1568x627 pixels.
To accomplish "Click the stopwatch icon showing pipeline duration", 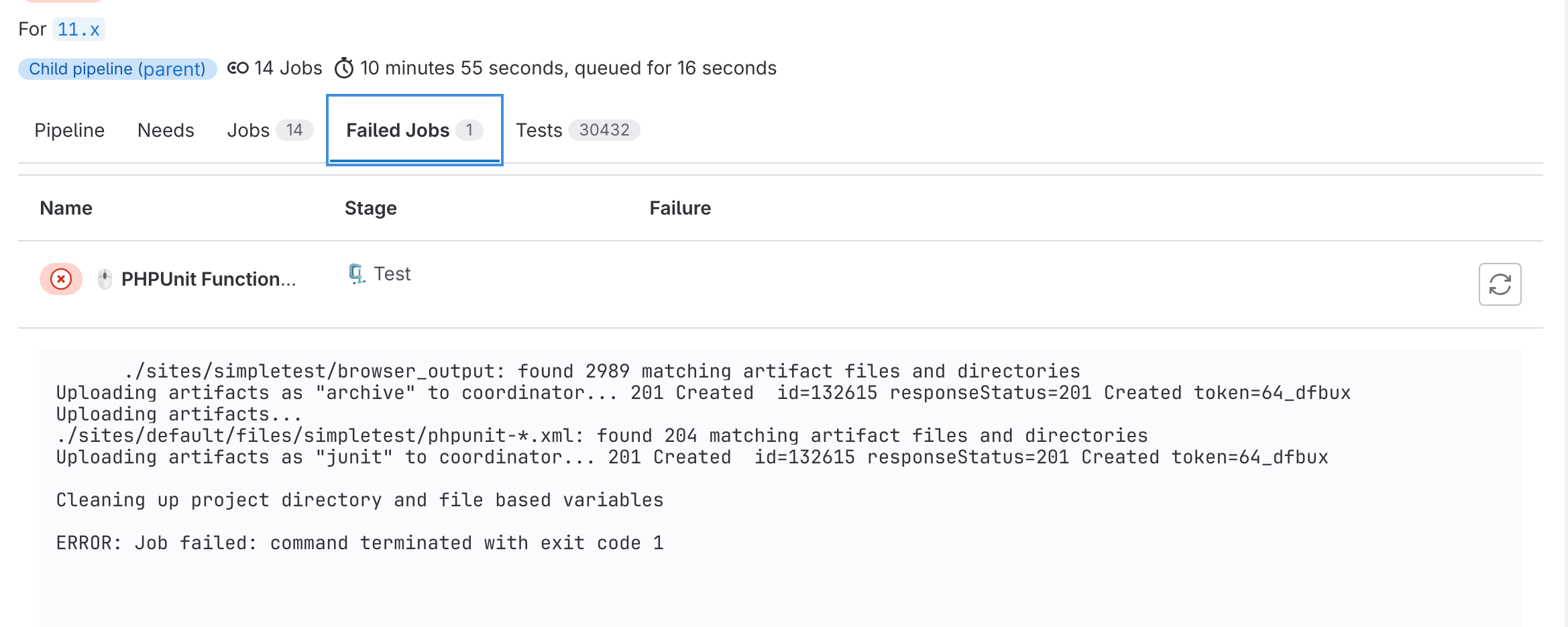I will 344,67.
